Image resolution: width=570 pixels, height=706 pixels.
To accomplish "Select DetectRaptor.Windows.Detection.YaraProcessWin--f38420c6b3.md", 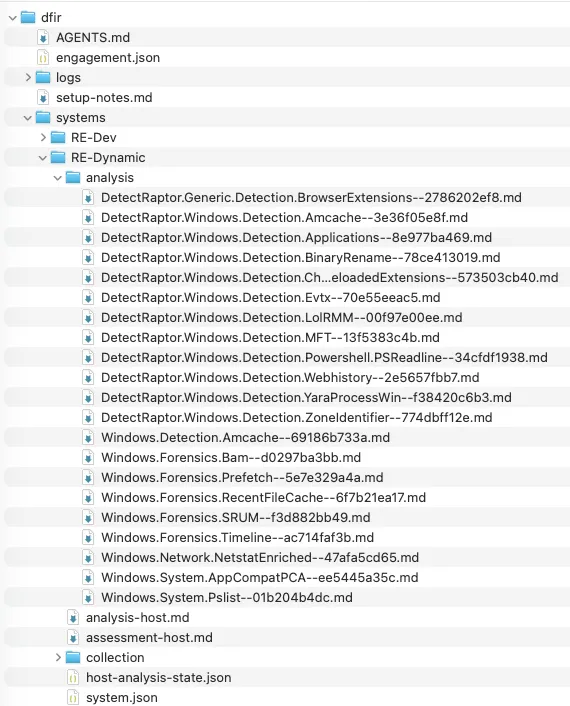I will pyautogui.click(x=306, y=398).
